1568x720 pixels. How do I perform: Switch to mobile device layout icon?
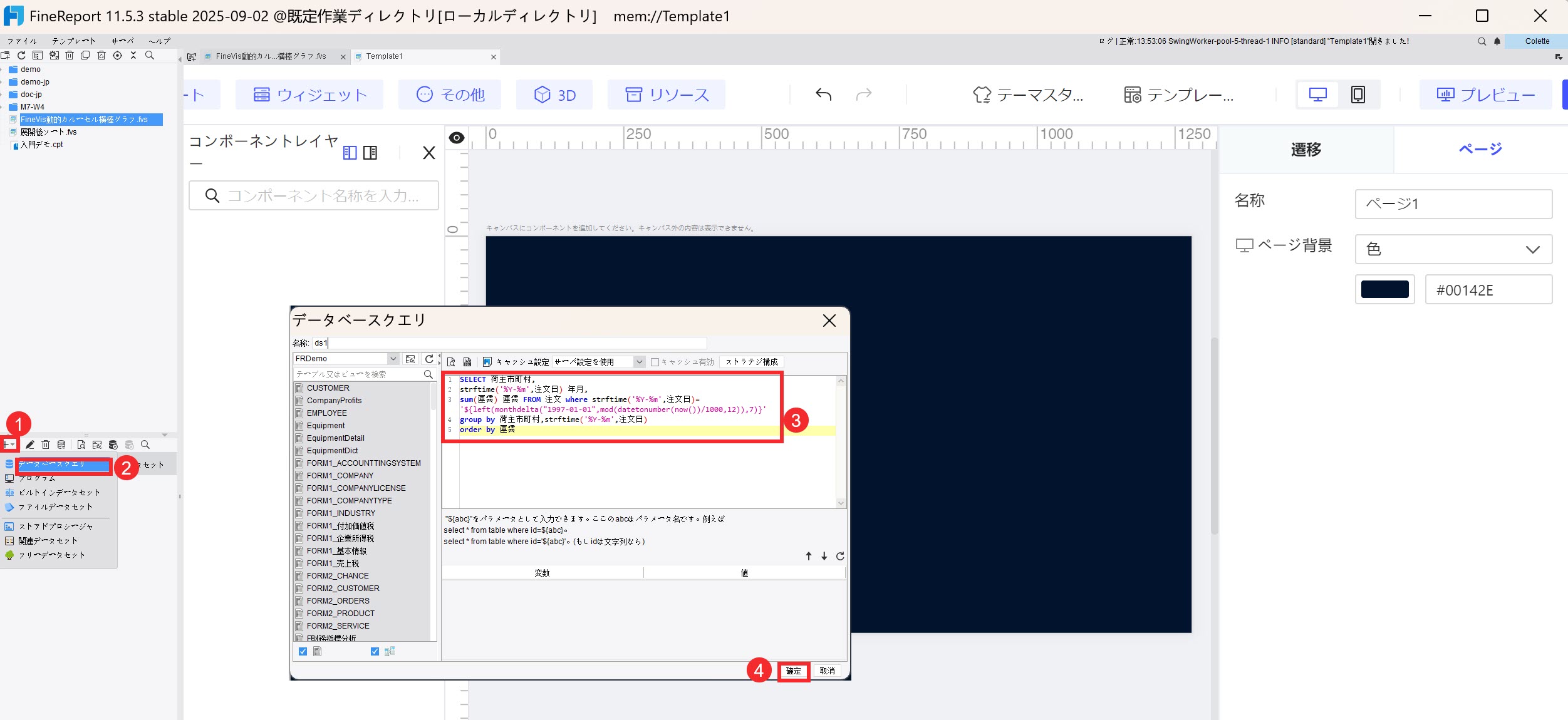point(1358,95)
